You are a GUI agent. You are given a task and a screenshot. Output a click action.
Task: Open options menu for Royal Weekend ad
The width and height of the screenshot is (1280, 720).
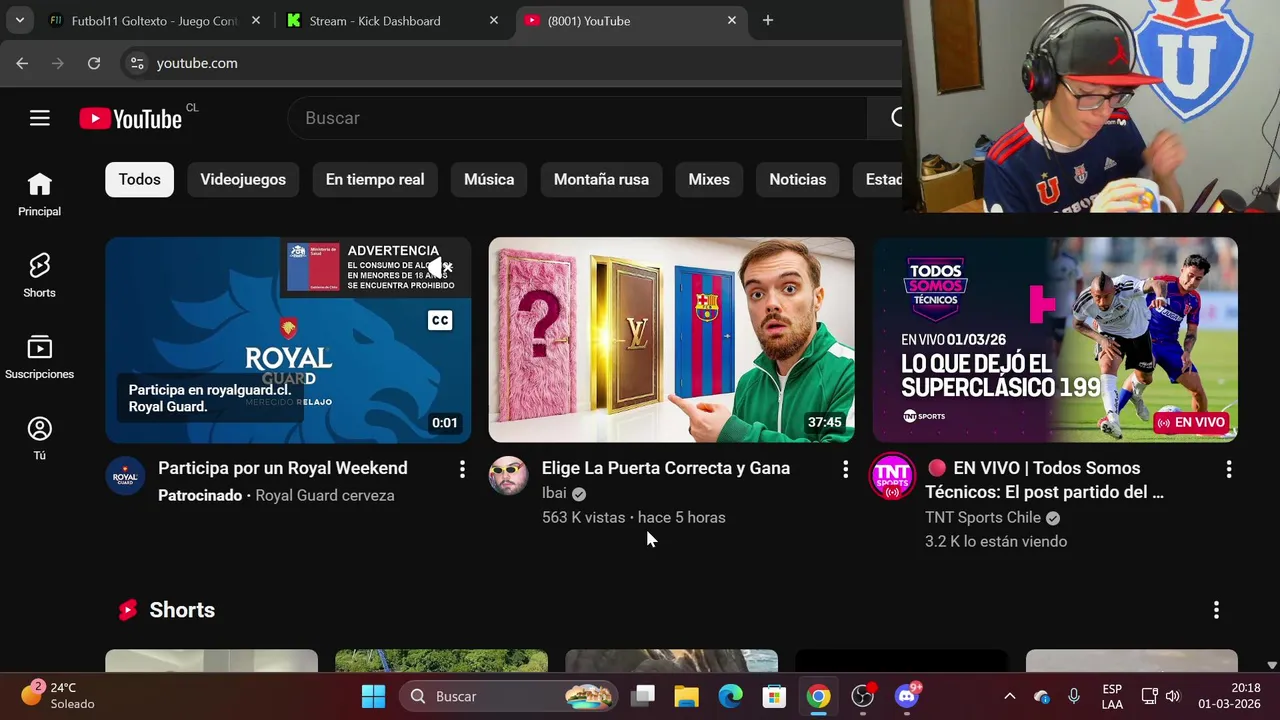[x=462, y=469]
